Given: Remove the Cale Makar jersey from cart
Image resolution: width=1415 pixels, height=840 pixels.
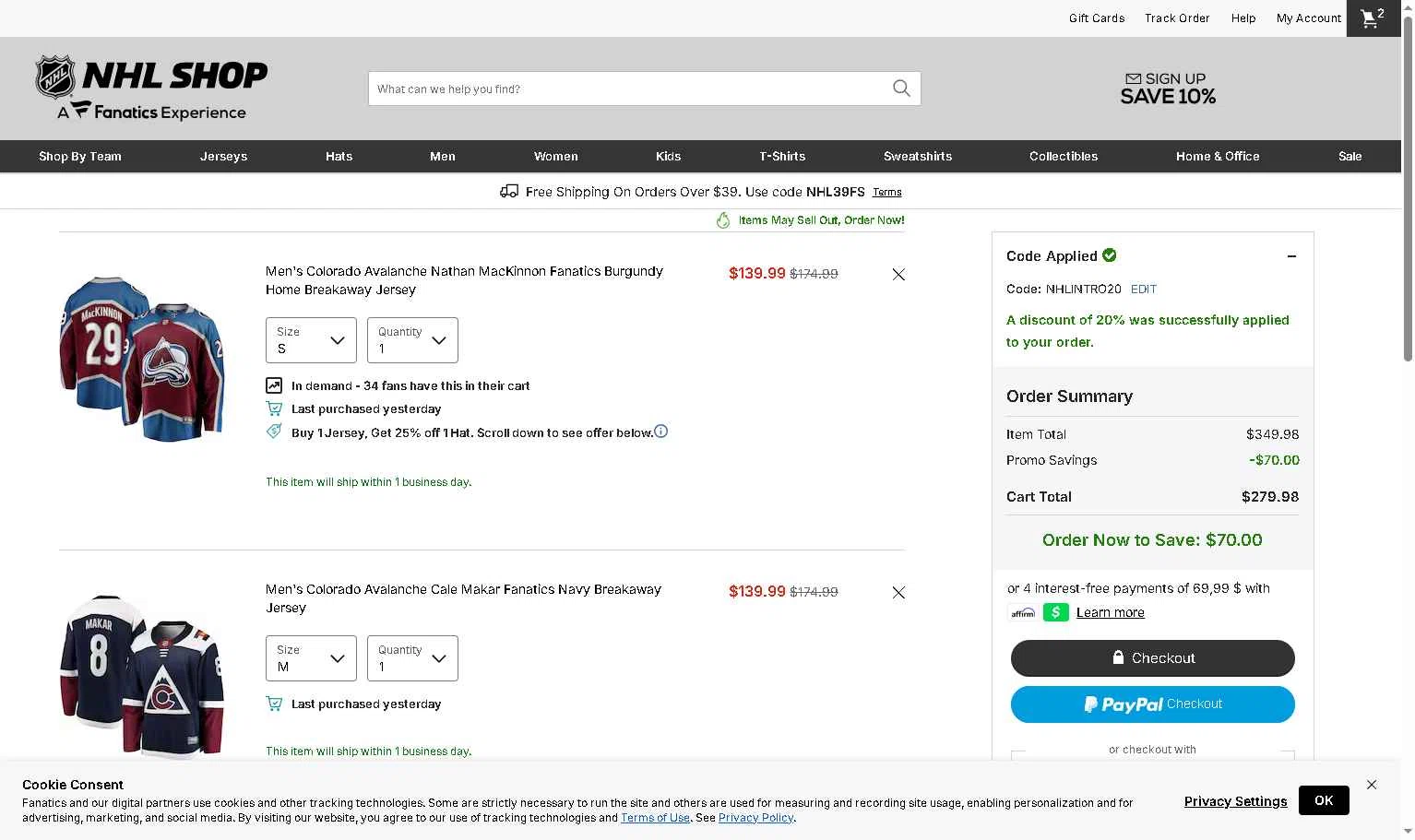Looking at the screenshot, I should click(x=898, y=592).
